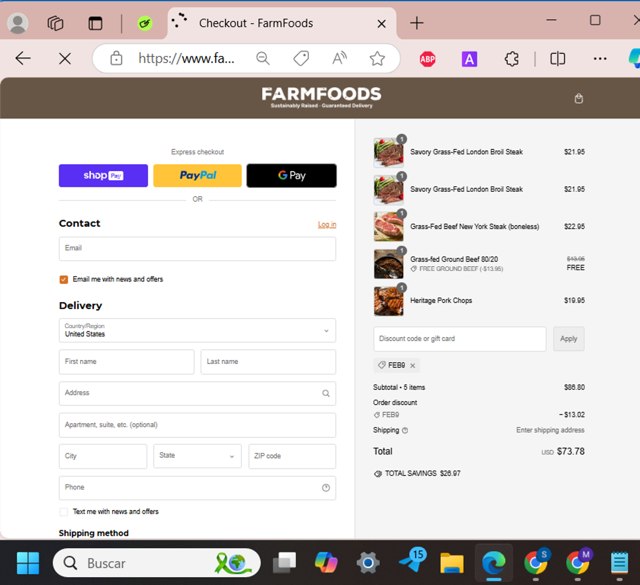Focus the First name field
Viewport: 640px width, 585px height.
(x=127, y=362)
